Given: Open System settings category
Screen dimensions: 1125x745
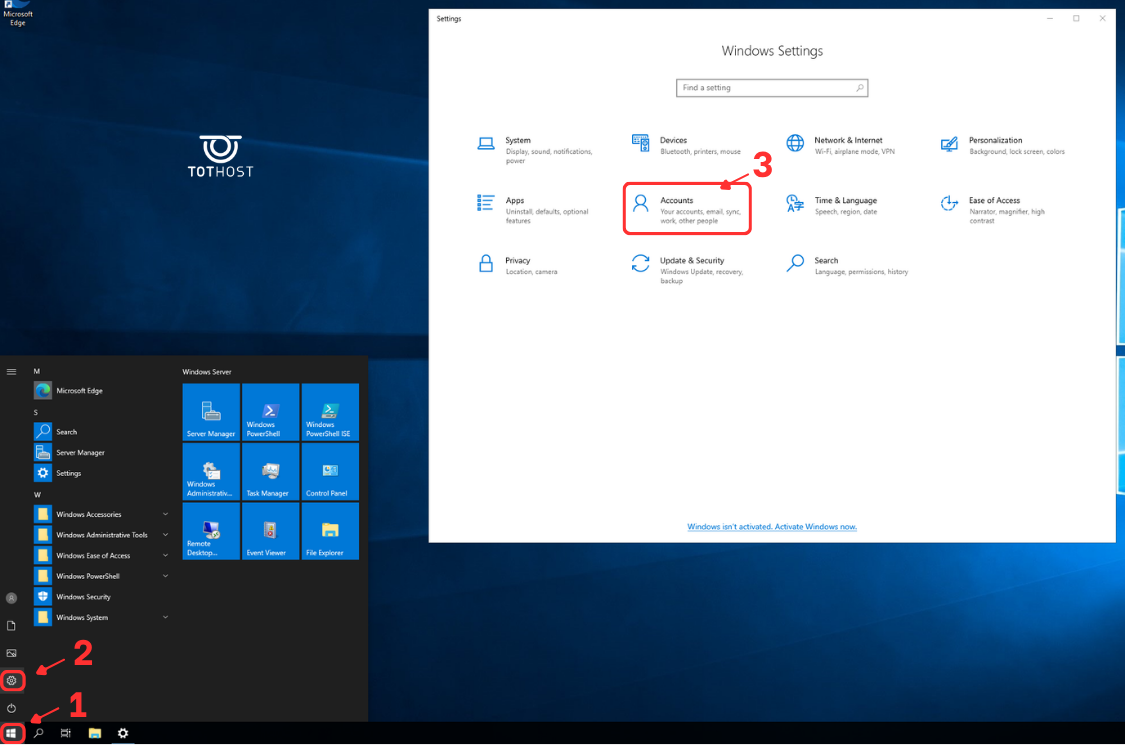Looking at the screenshot, I should 537,149.
